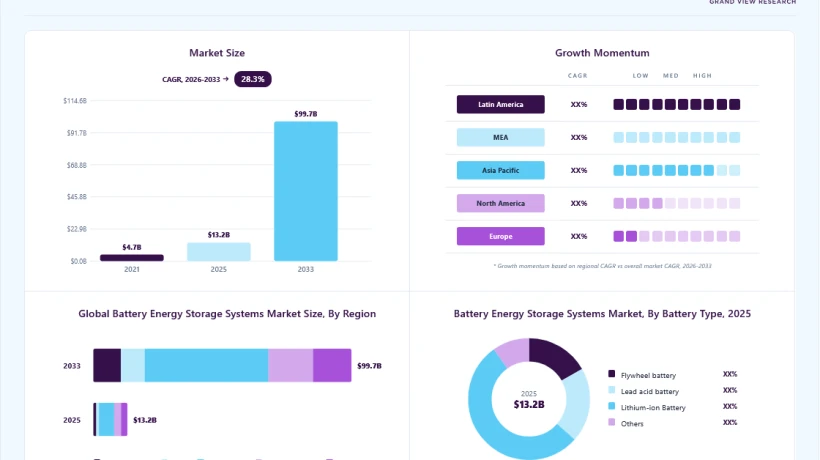The height and width of the screenshot is (460, 820).
Task: Click the dark purple segment of 2033 stacked bar
Action: [107, 365]
